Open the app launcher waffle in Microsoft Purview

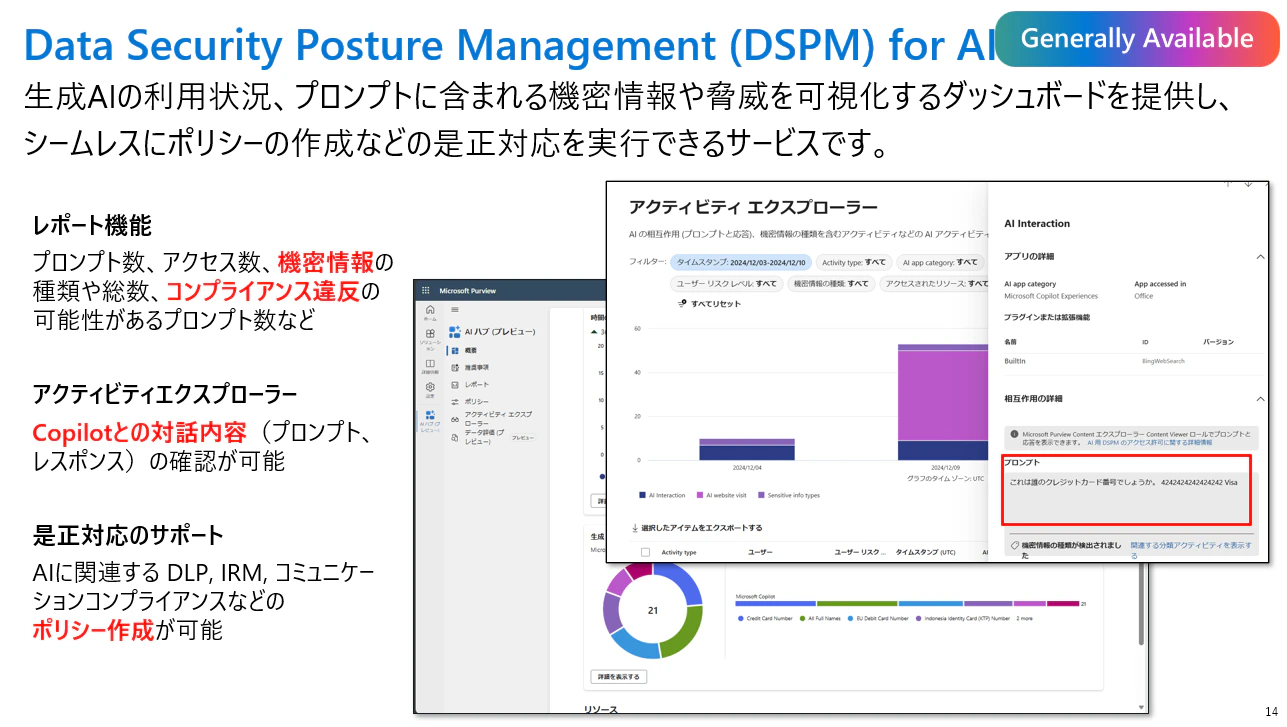425,290
